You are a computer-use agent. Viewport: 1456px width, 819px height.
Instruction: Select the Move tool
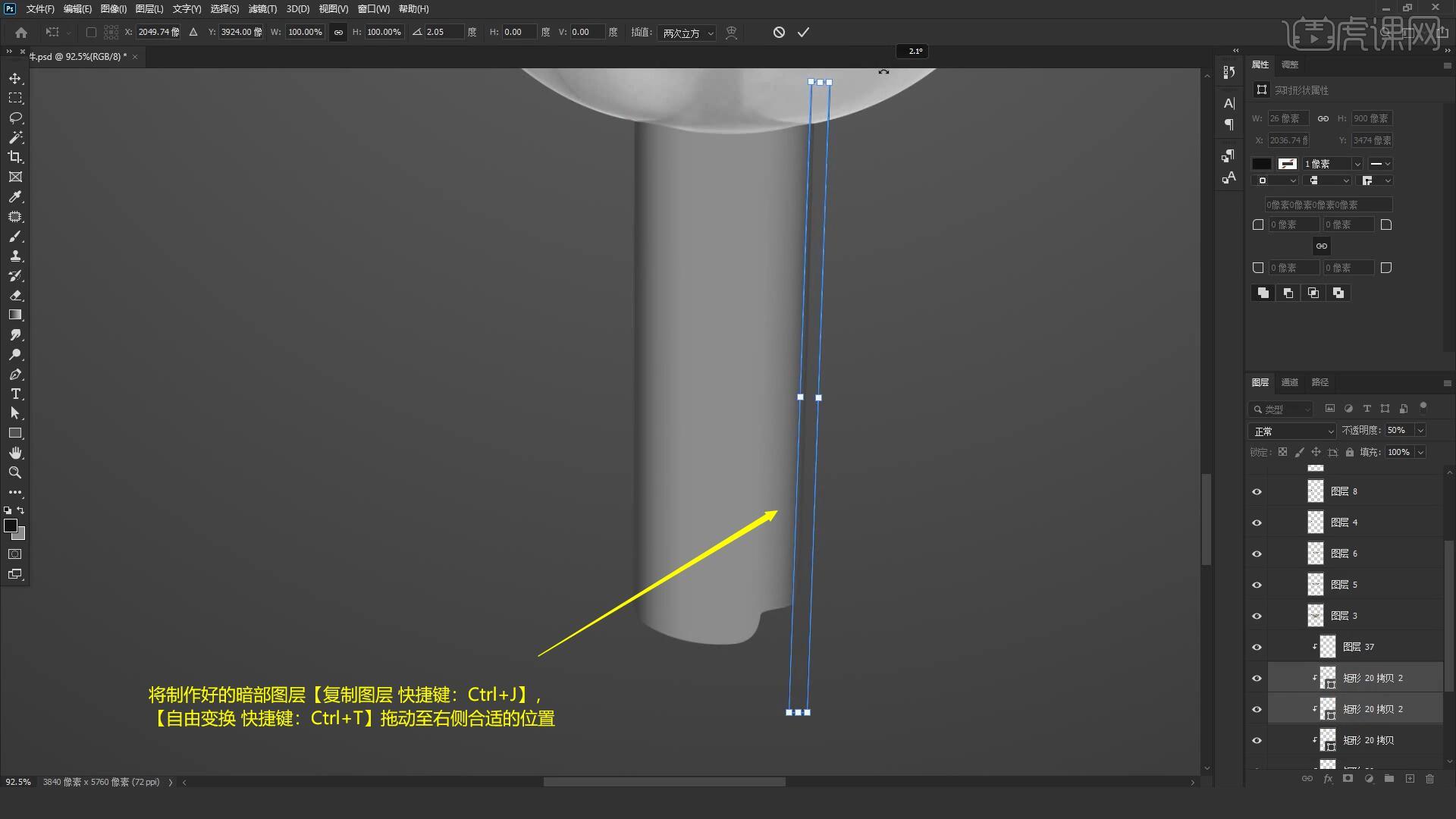[x=15, y=78]
